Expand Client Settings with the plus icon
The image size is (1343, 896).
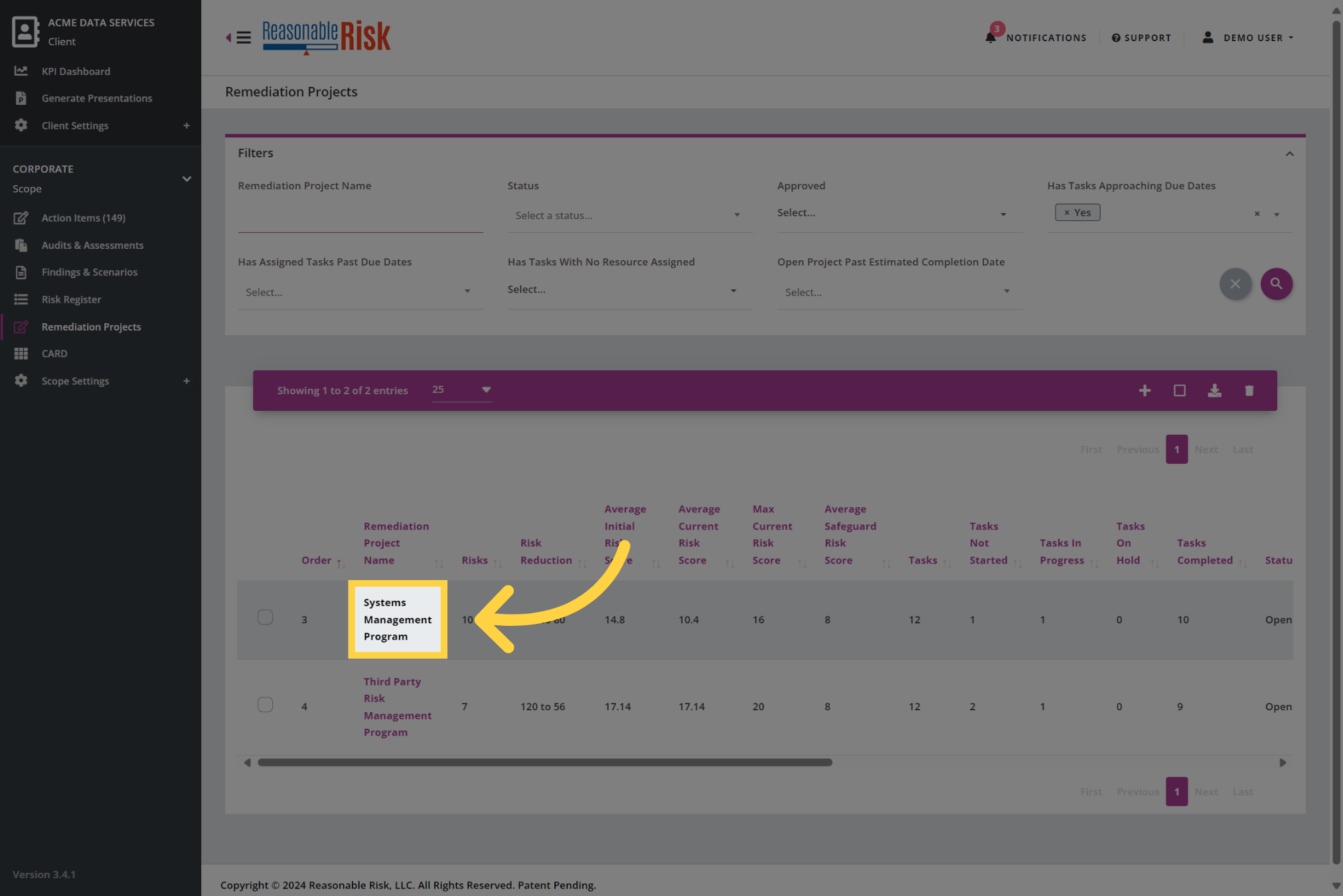click(187, 125)
